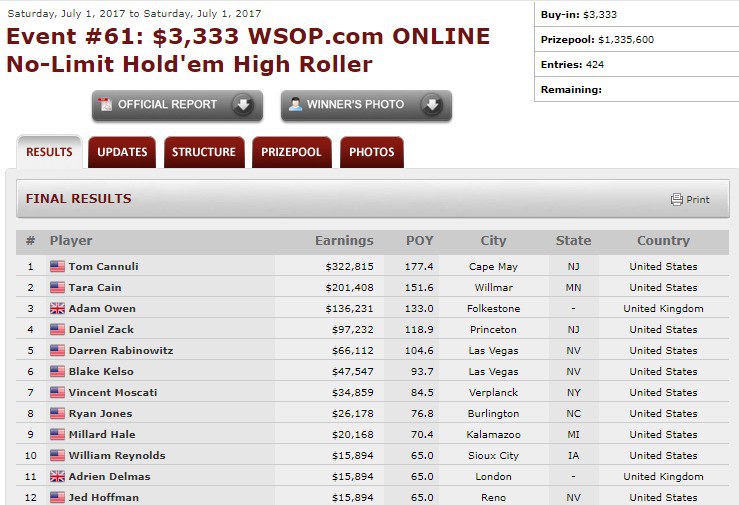Click the Prizepool $1,335,600 info row

[637, 40]
